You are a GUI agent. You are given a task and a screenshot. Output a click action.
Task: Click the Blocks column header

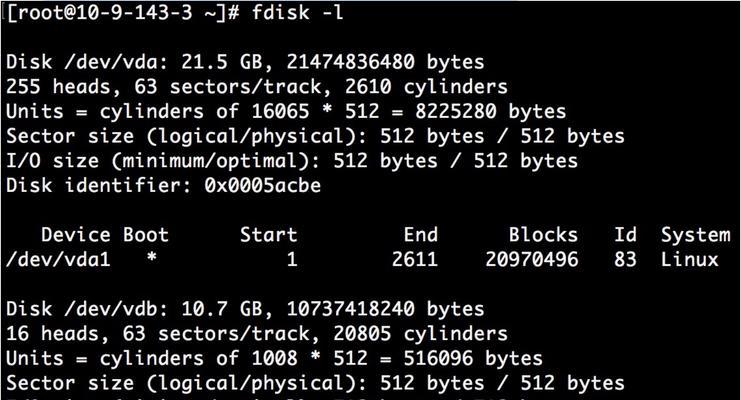543,235
